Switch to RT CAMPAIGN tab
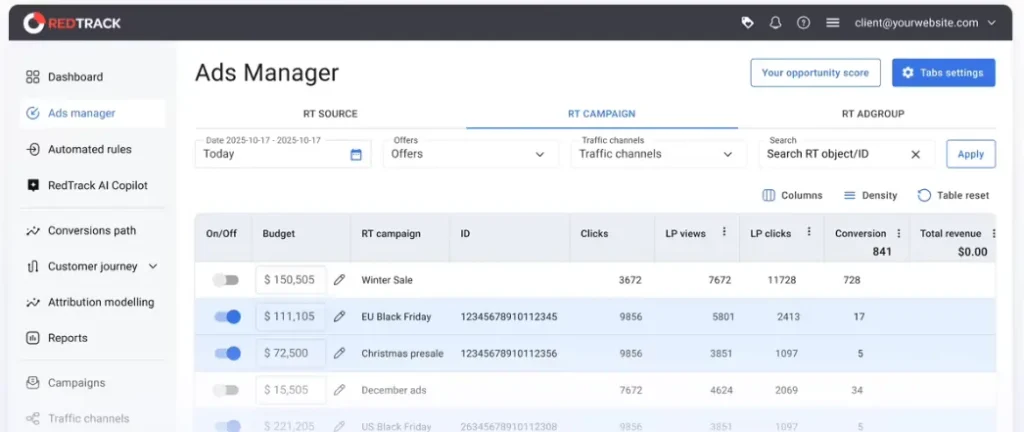 coord(601,114)
